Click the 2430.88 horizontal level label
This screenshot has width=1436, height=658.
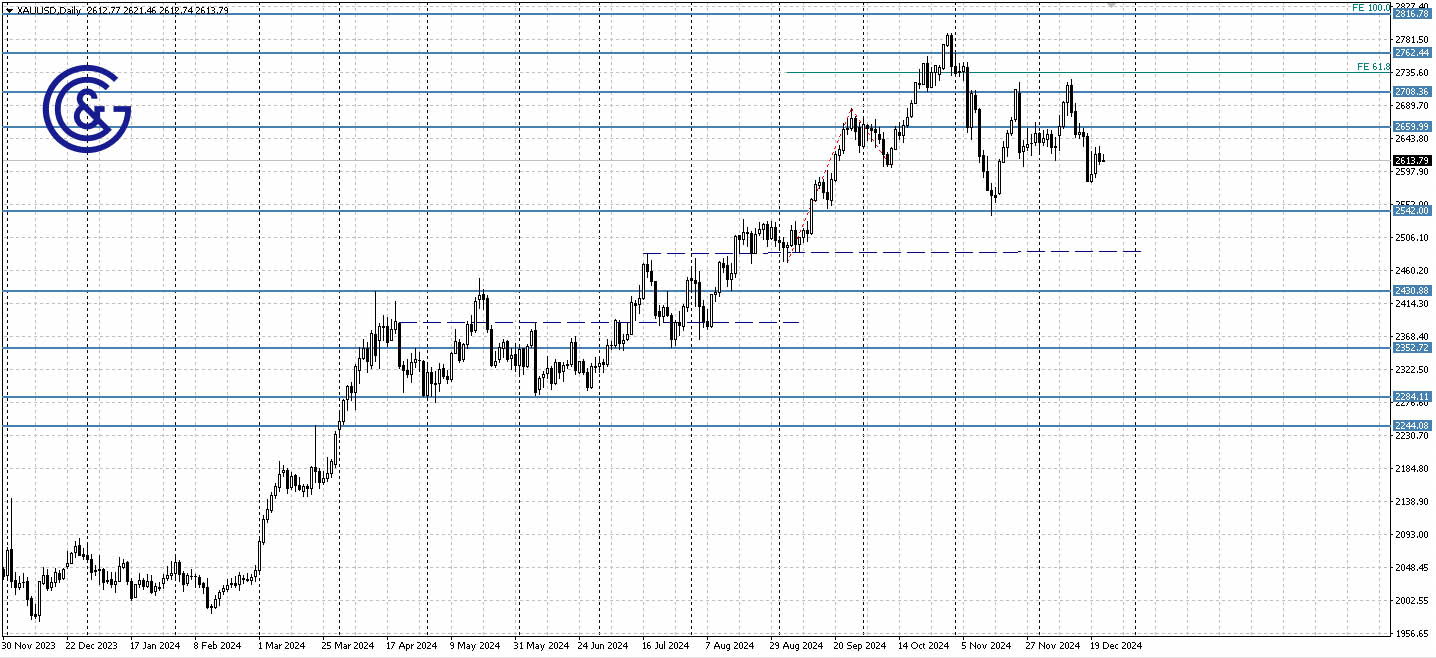tap(1410, 290)
